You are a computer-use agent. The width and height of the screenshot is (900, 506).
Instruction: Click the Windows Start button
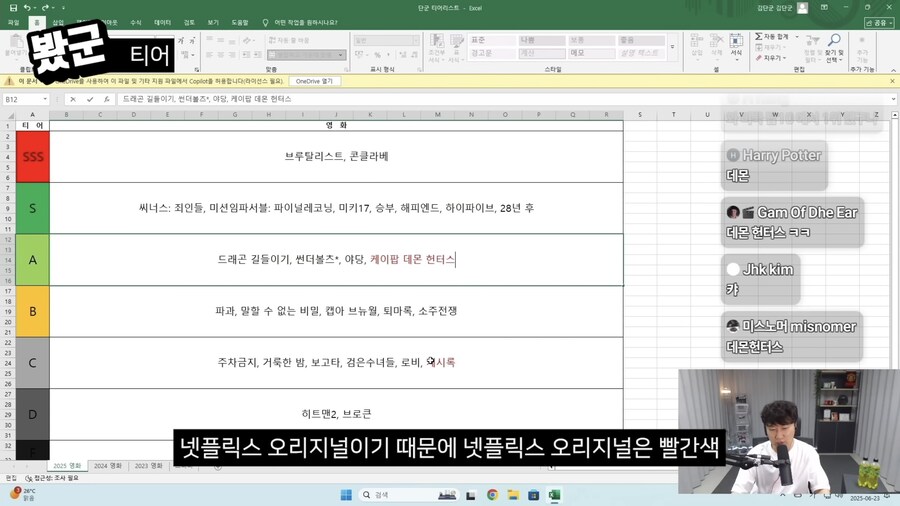point(346,495)
